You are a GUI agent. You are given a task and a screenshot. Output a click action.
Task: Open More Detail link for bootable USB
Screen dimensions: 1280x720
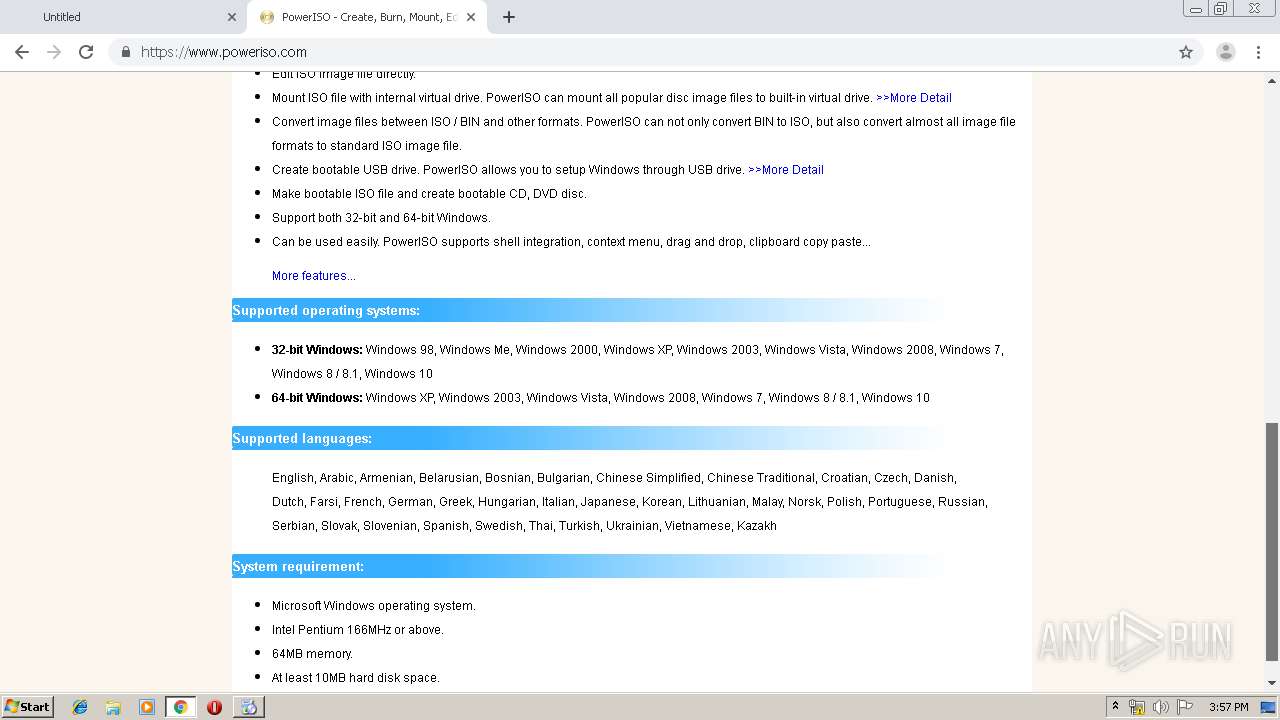click(786, 170)
